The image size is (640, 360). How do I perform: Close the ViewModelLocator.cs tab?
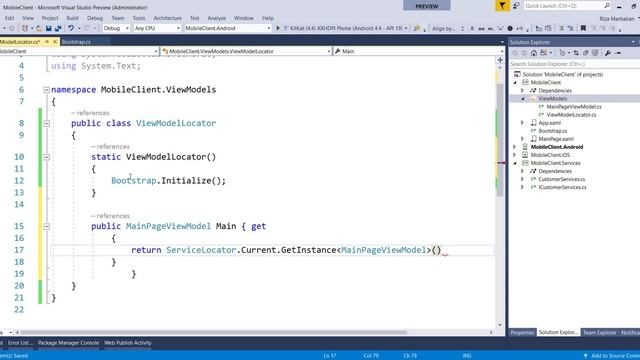(x=55, y=42)
